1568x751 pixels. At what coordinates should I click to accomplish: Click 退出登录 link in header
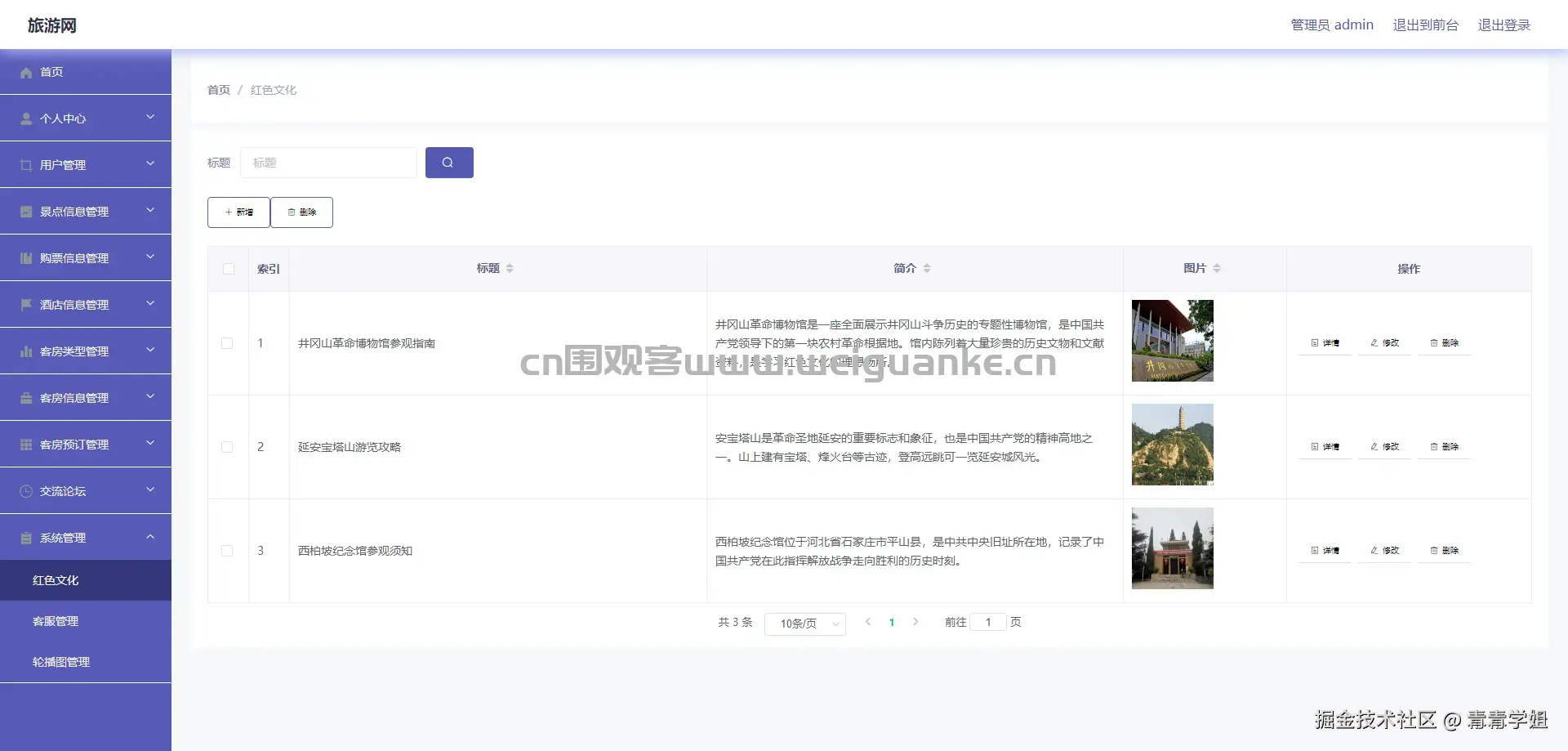point(1504,25)
